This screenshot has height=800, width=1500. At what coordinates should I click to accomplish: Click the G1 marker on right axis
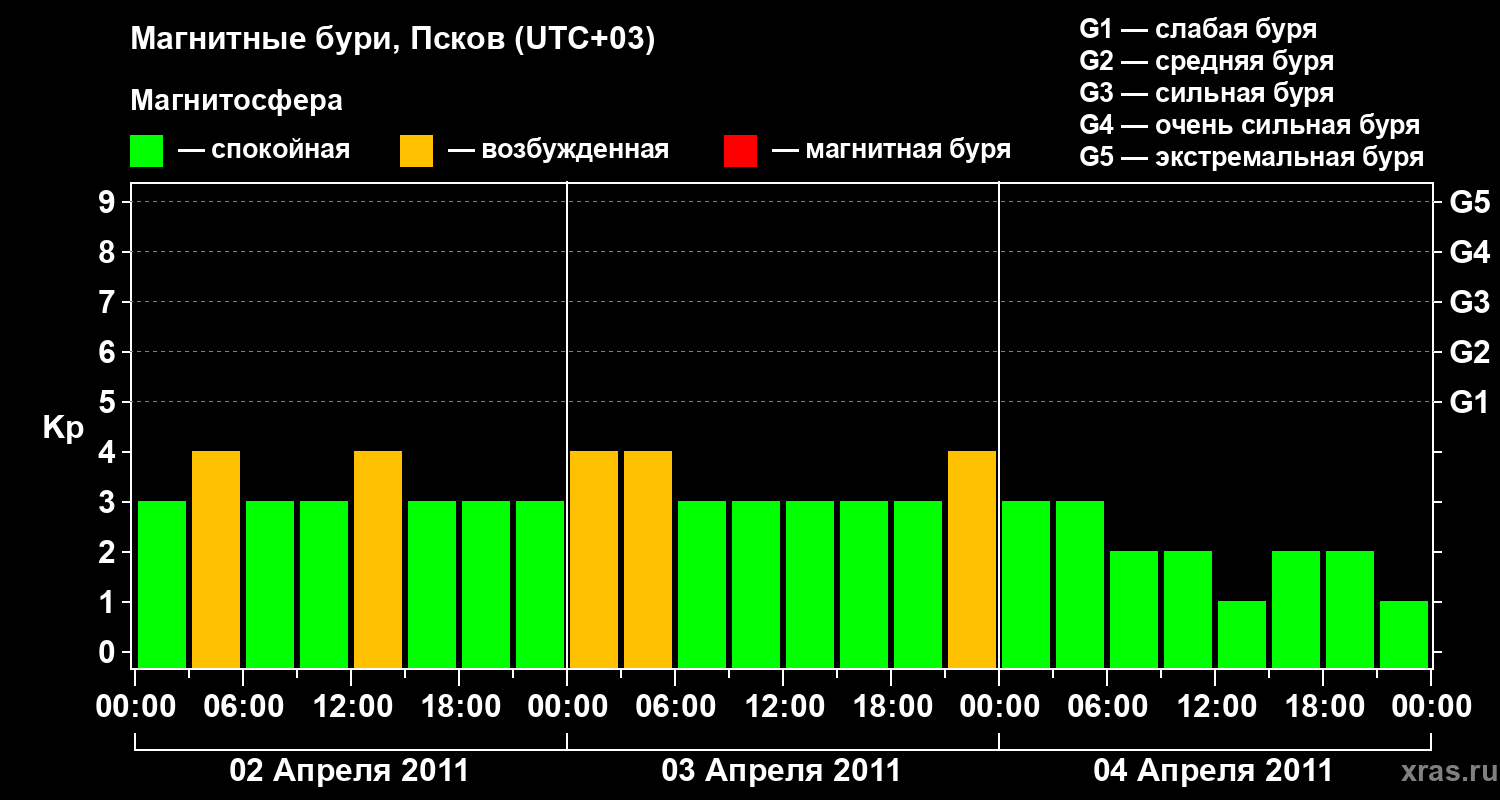click(x=1469, y=402)
